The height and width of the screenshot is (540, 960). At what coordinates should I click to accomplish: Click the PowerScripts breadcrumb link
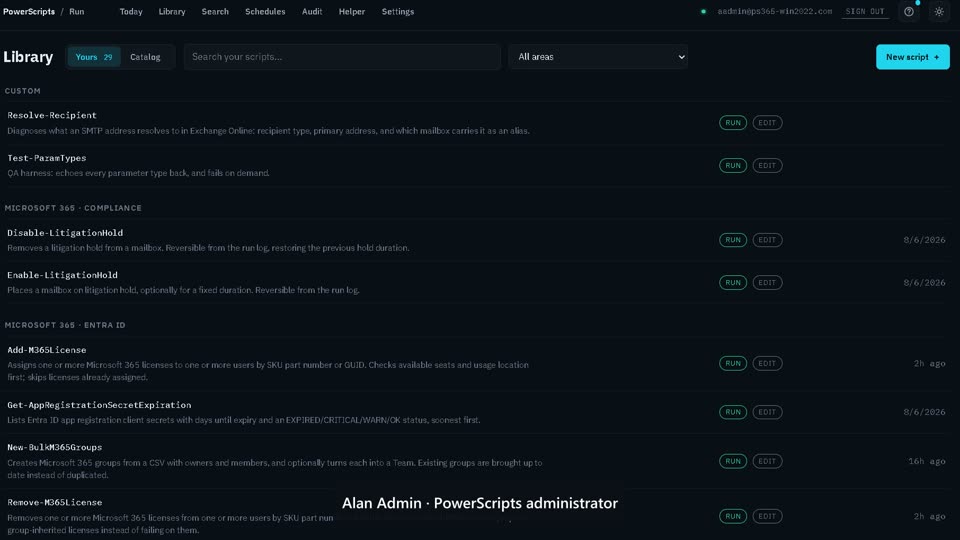29,12
